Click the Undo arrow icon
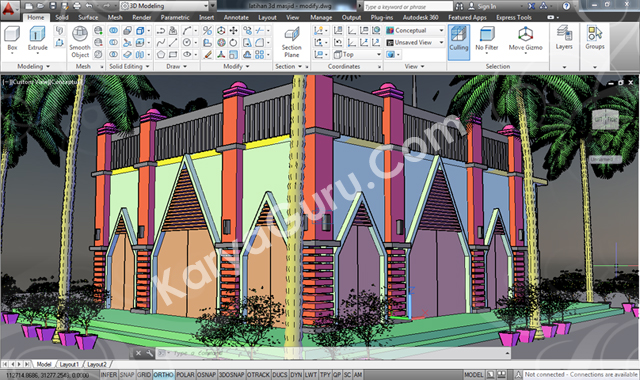 coord(89,6)
